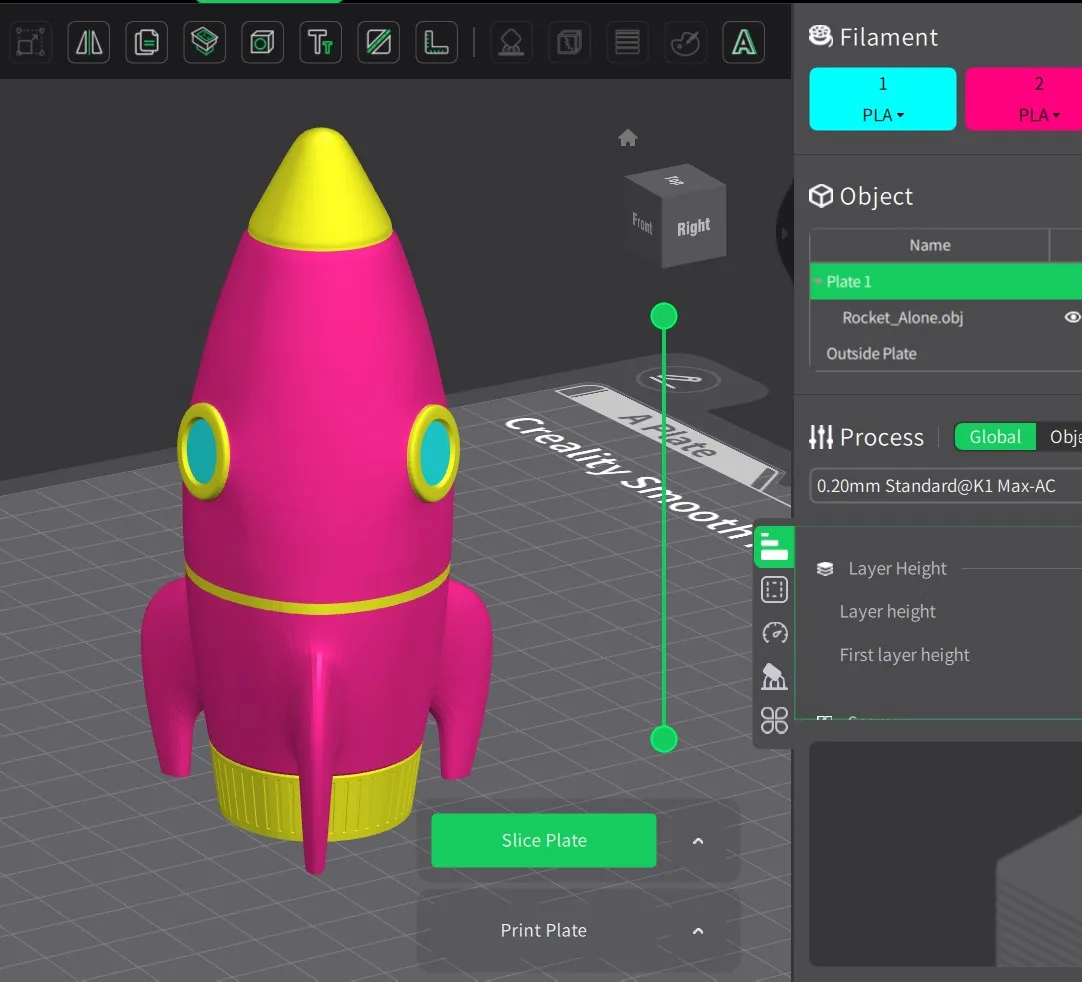1082x982 pixels.
Task: Click the Print Plate button
Action: [x=544, y=930]
